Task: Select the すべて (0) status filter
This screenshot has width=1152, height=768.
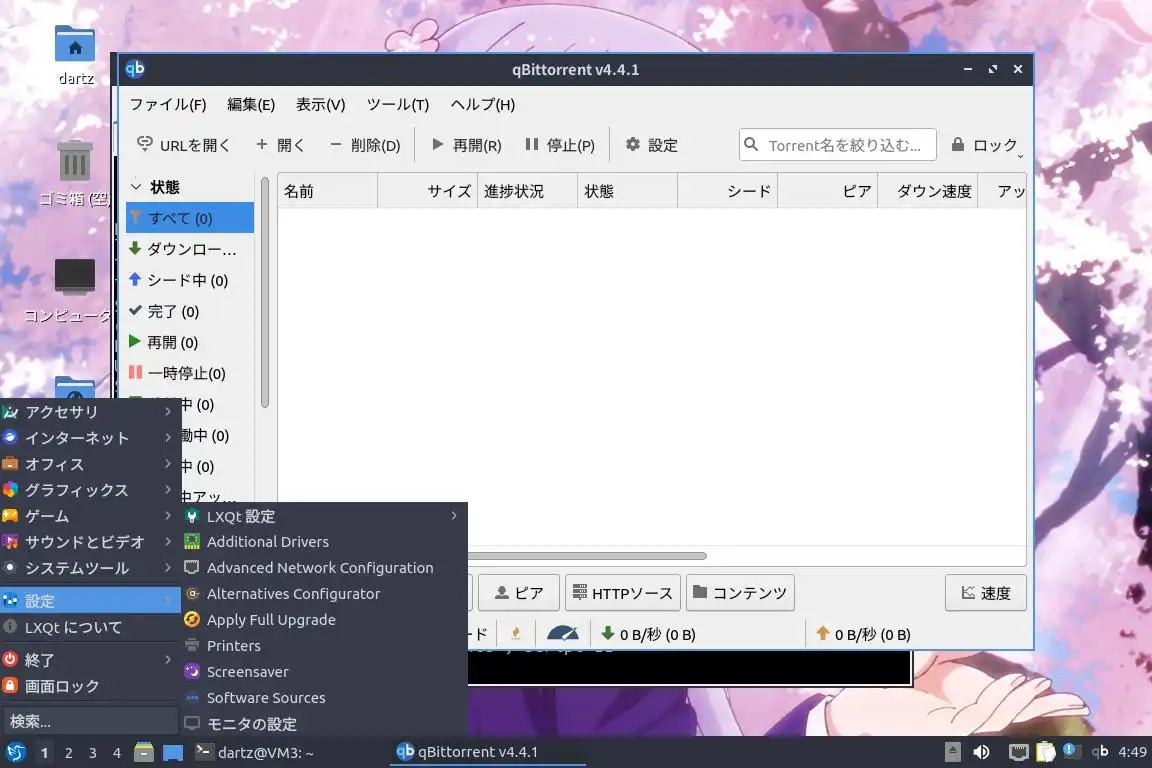Action: (190, 218)
